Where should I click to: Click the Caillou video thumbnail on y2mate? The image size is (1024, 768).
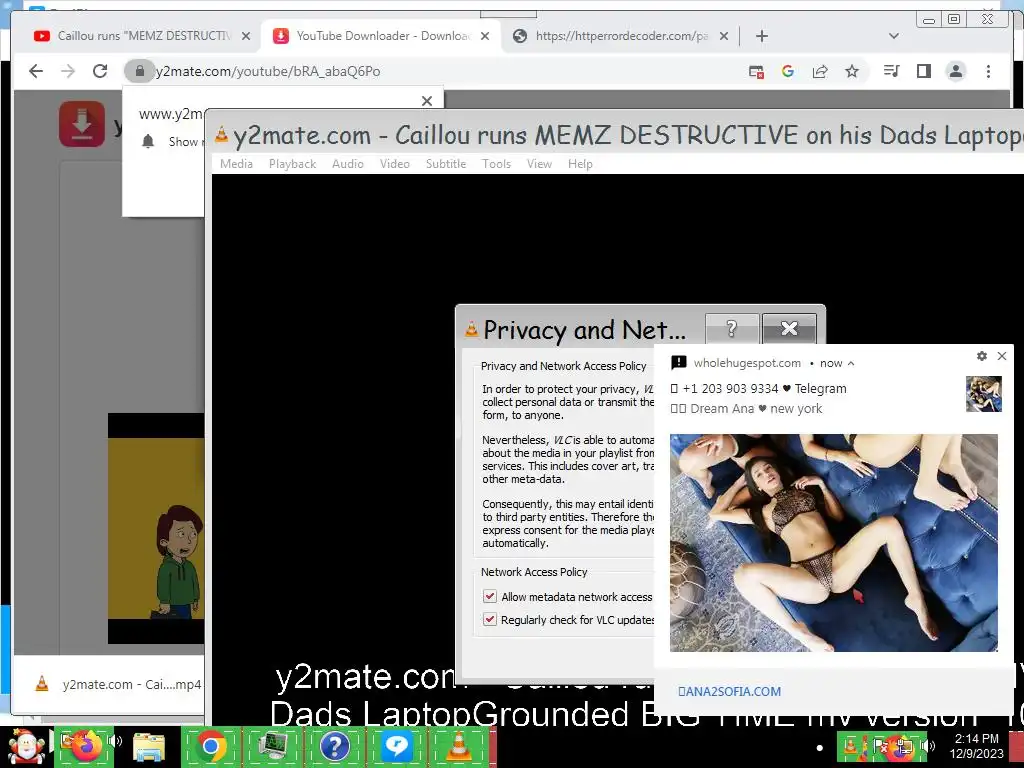pyautogui.click(x=156, y=528)
